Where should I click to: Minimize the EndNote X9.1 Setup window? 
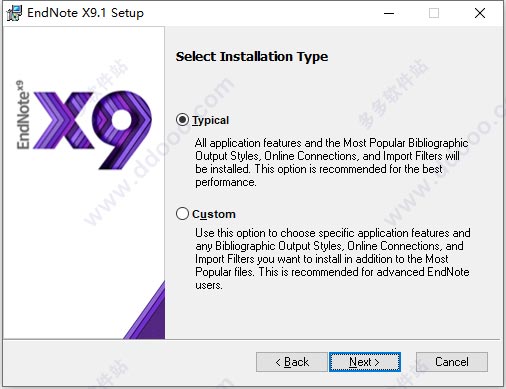tap(389, 13)
